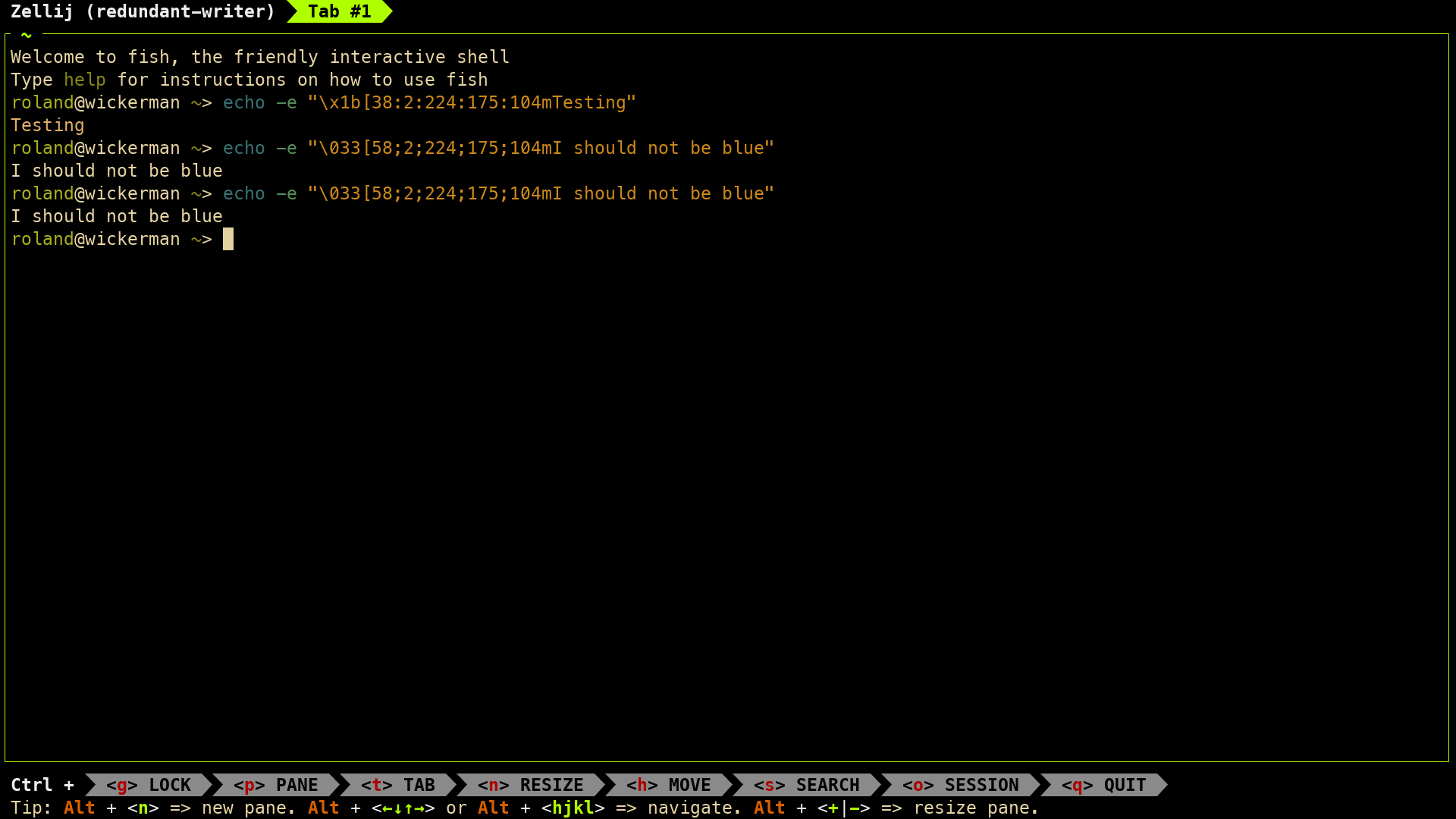1456x819 pixels.
Task: Click the hjkl navigate tip keys
Action: coord(573,808)
